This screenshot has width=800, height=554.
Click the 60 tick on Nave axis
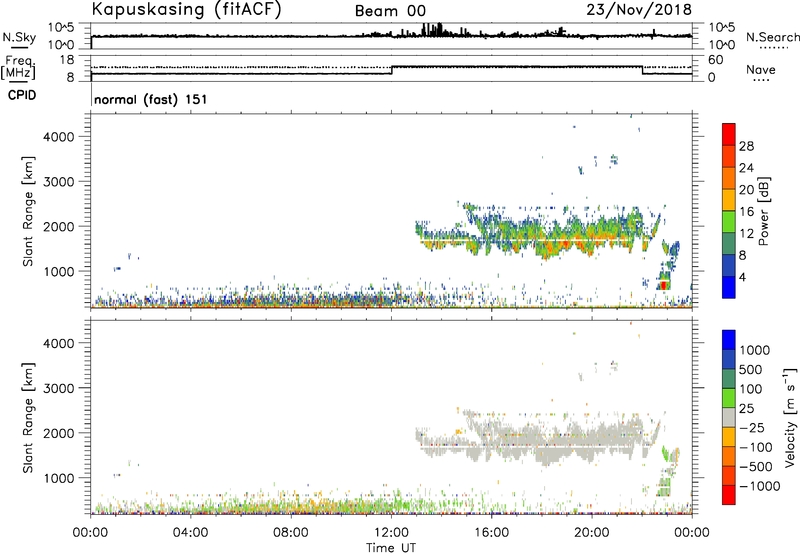pos(715,60)
